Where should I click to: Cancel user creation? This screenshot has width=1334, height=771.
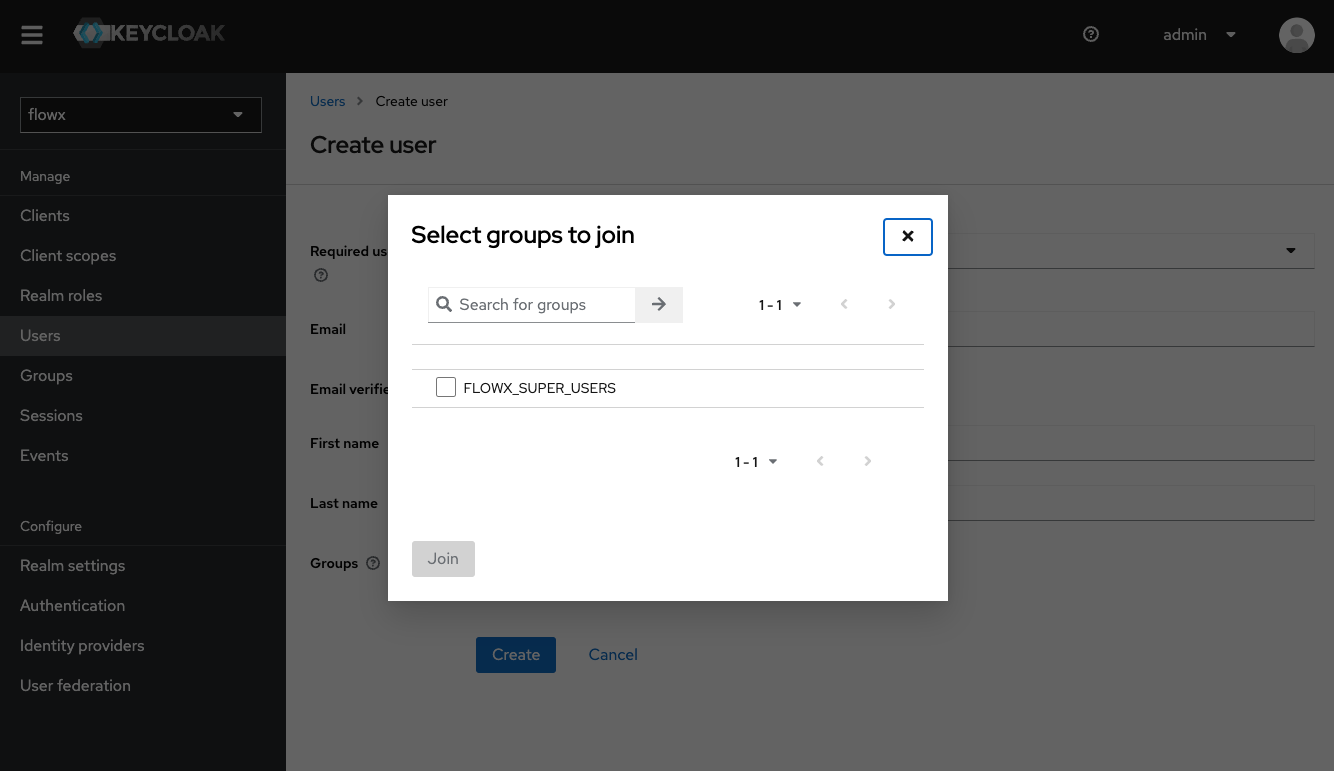pos(613,655)
